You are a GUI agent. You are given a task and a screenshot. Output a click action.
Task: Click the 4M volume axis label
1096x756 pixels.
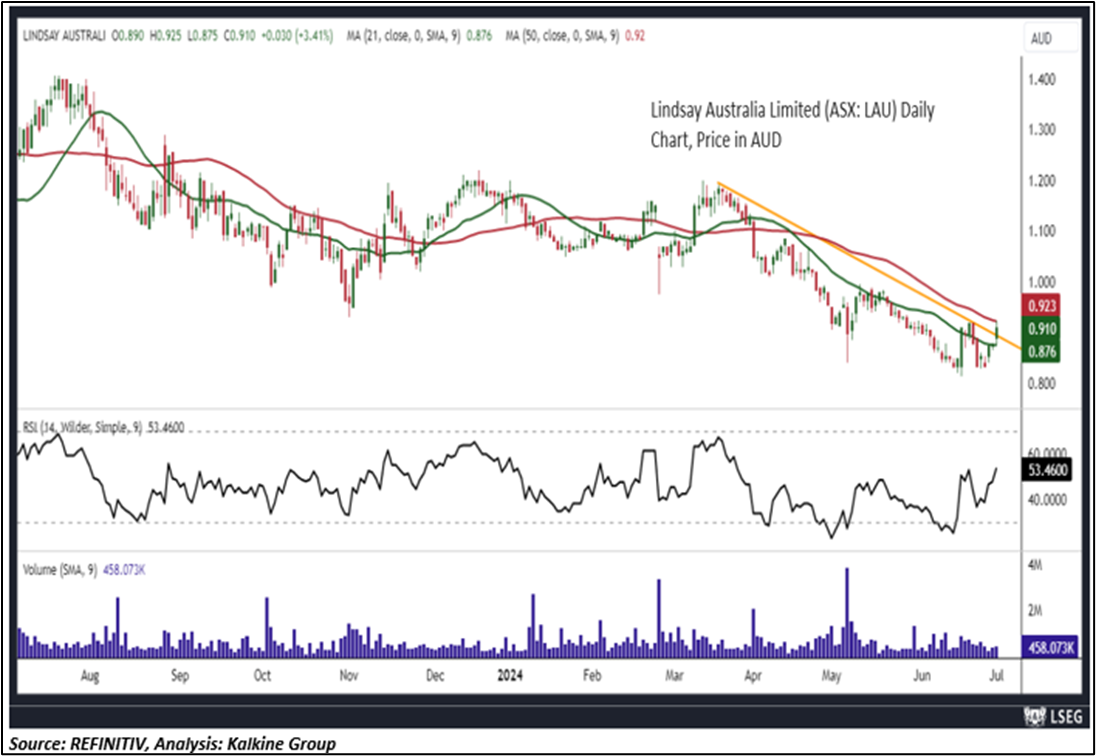pyautogui.click(x=1034, y=567)
